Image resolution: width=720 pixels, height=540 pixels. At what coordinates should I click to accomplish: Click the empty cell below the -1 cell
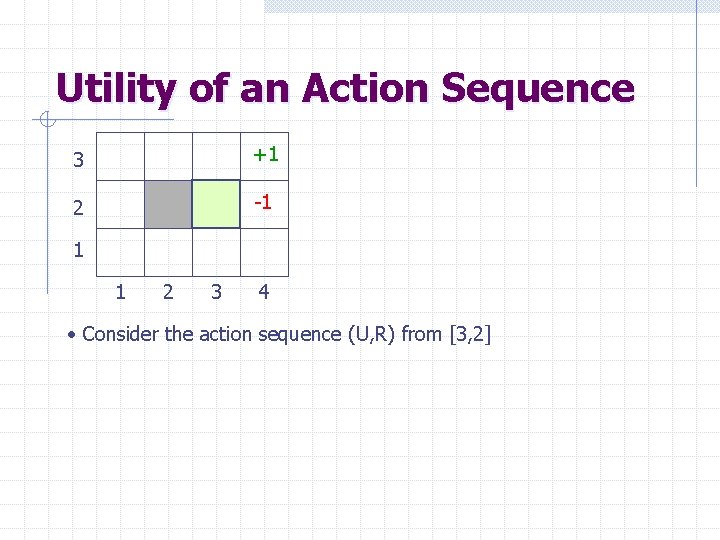[264, 252]
